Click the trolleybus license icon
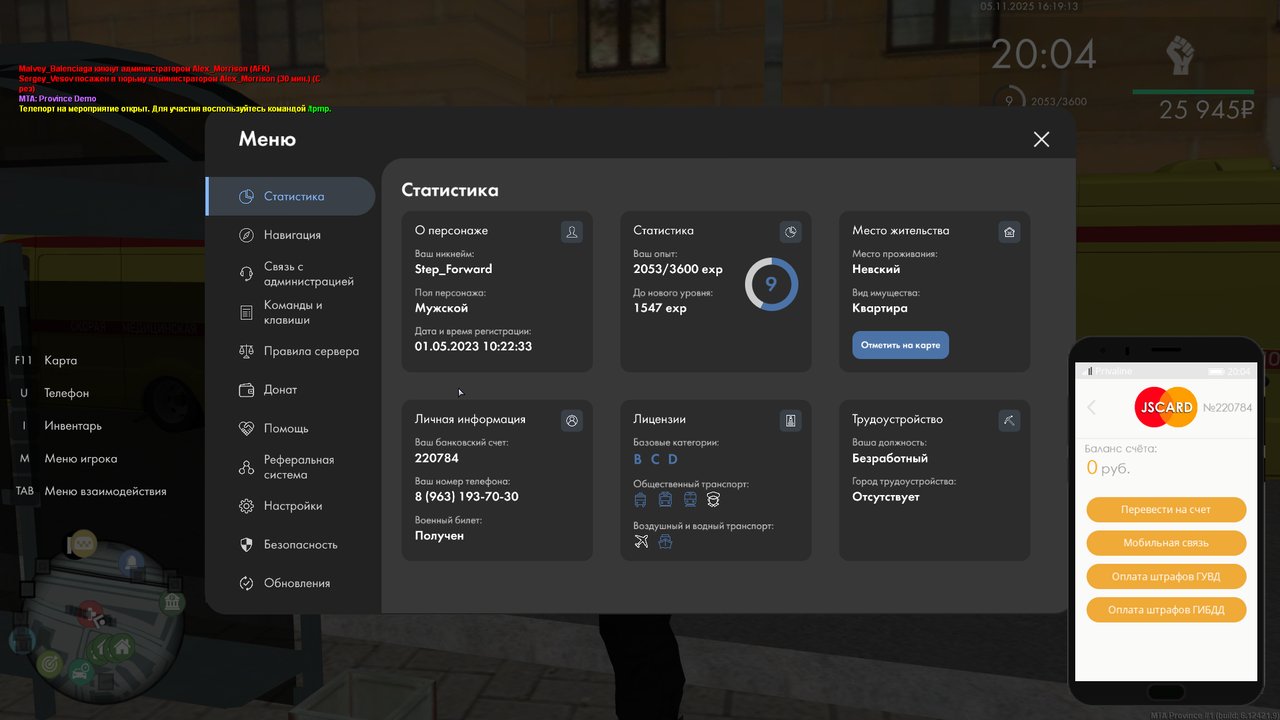 641,500
